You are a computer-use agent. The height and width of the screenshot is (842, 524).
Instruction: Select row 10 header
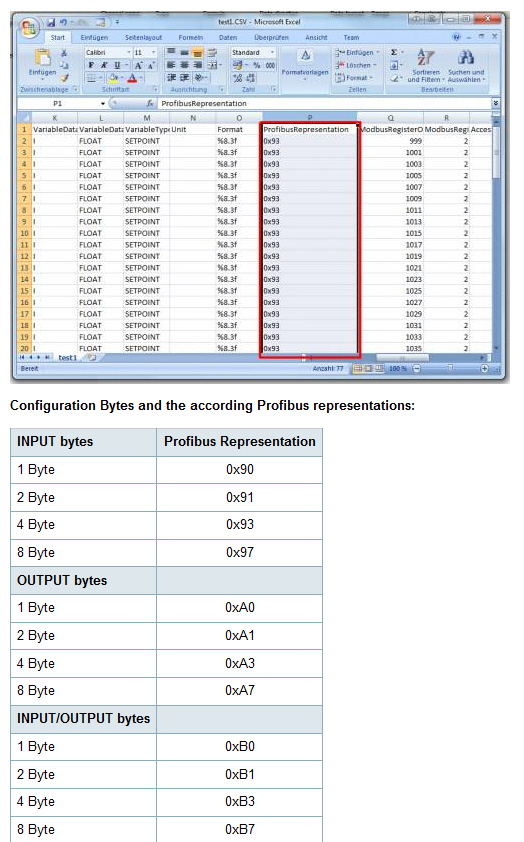point(25,233)
